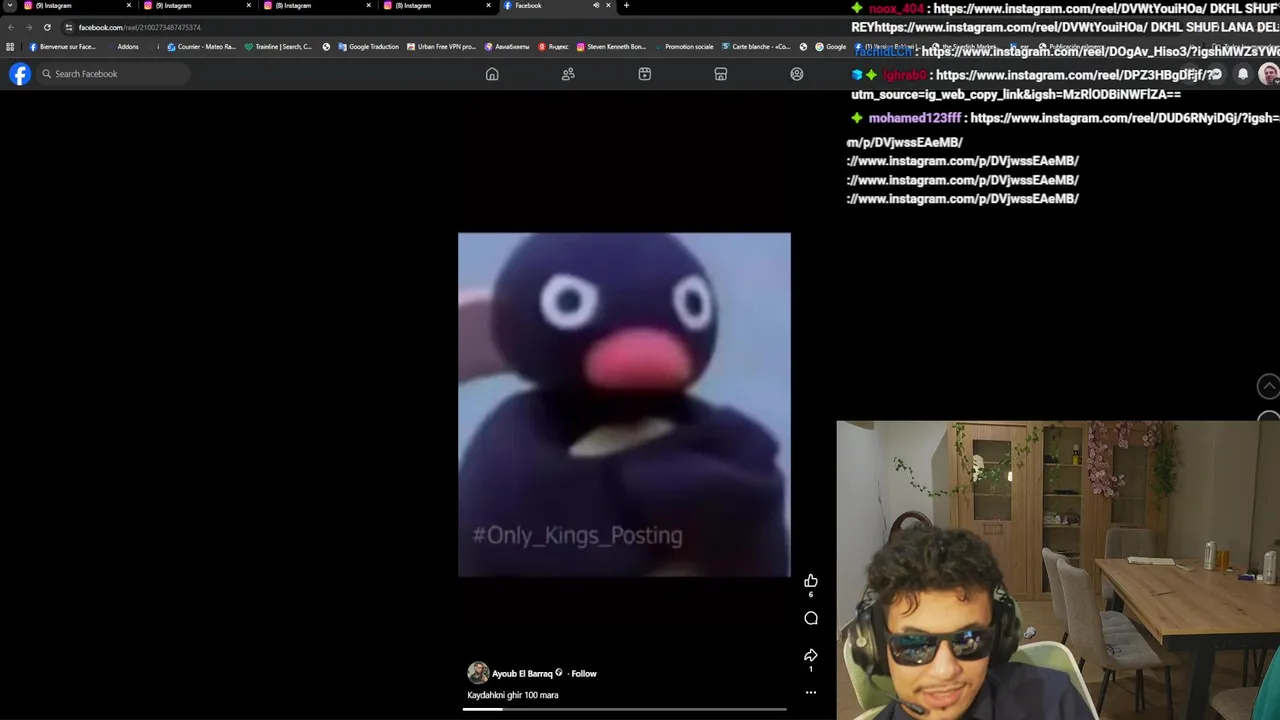
Task: Click chat username mohamed123fff
Action: click(x=915, y=118)
